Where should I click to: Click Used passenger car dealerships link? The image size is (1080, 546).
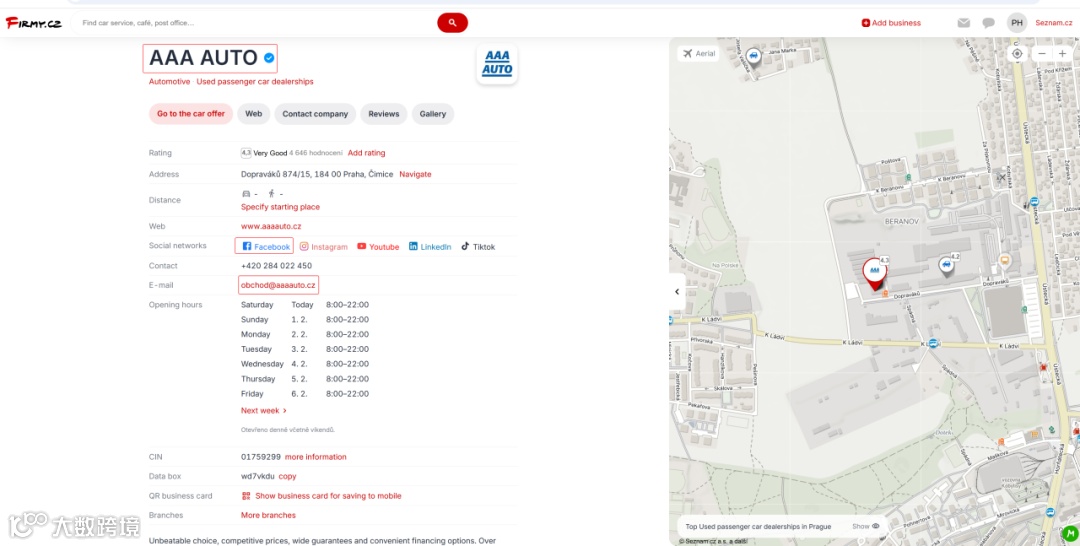[x=255, y=81]
